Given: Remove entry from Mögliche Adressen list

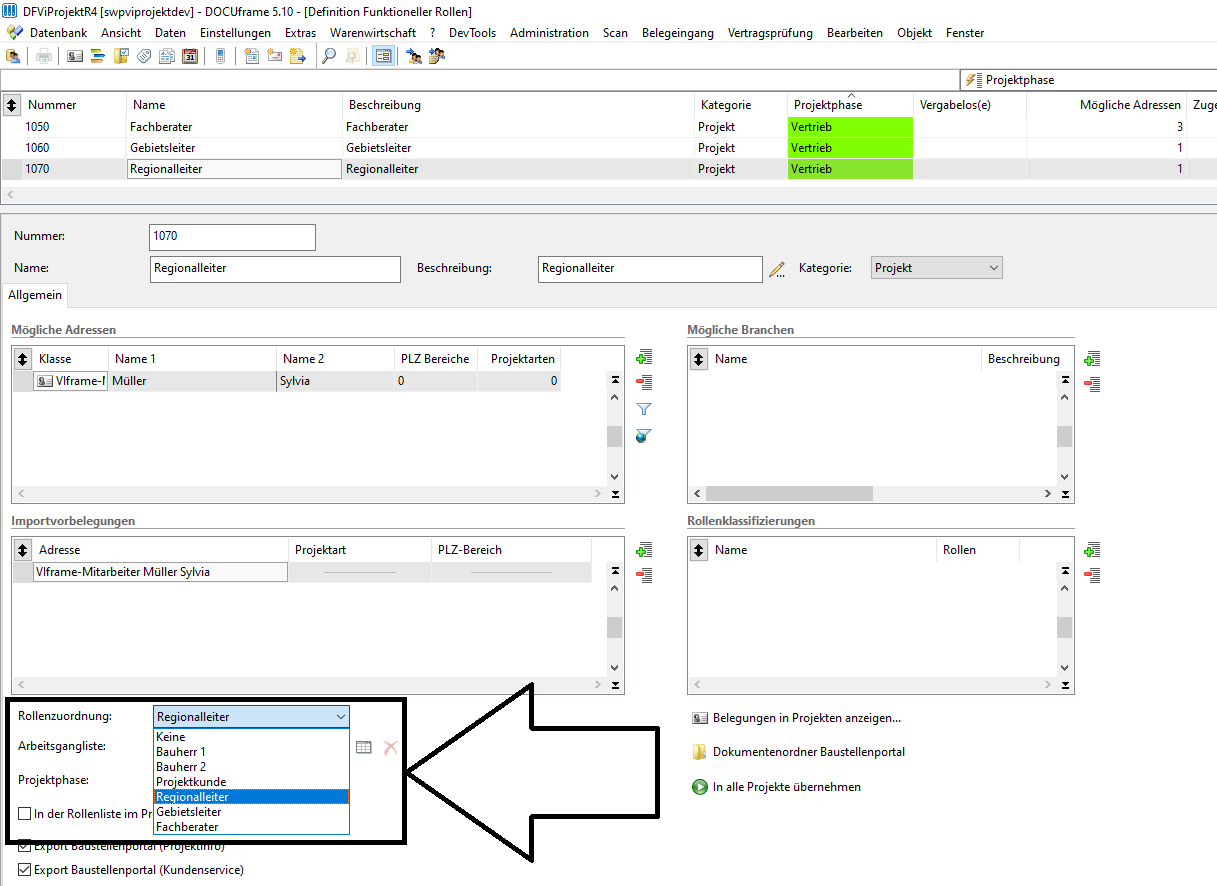Looking at the screenshot, I should [644, 383].
